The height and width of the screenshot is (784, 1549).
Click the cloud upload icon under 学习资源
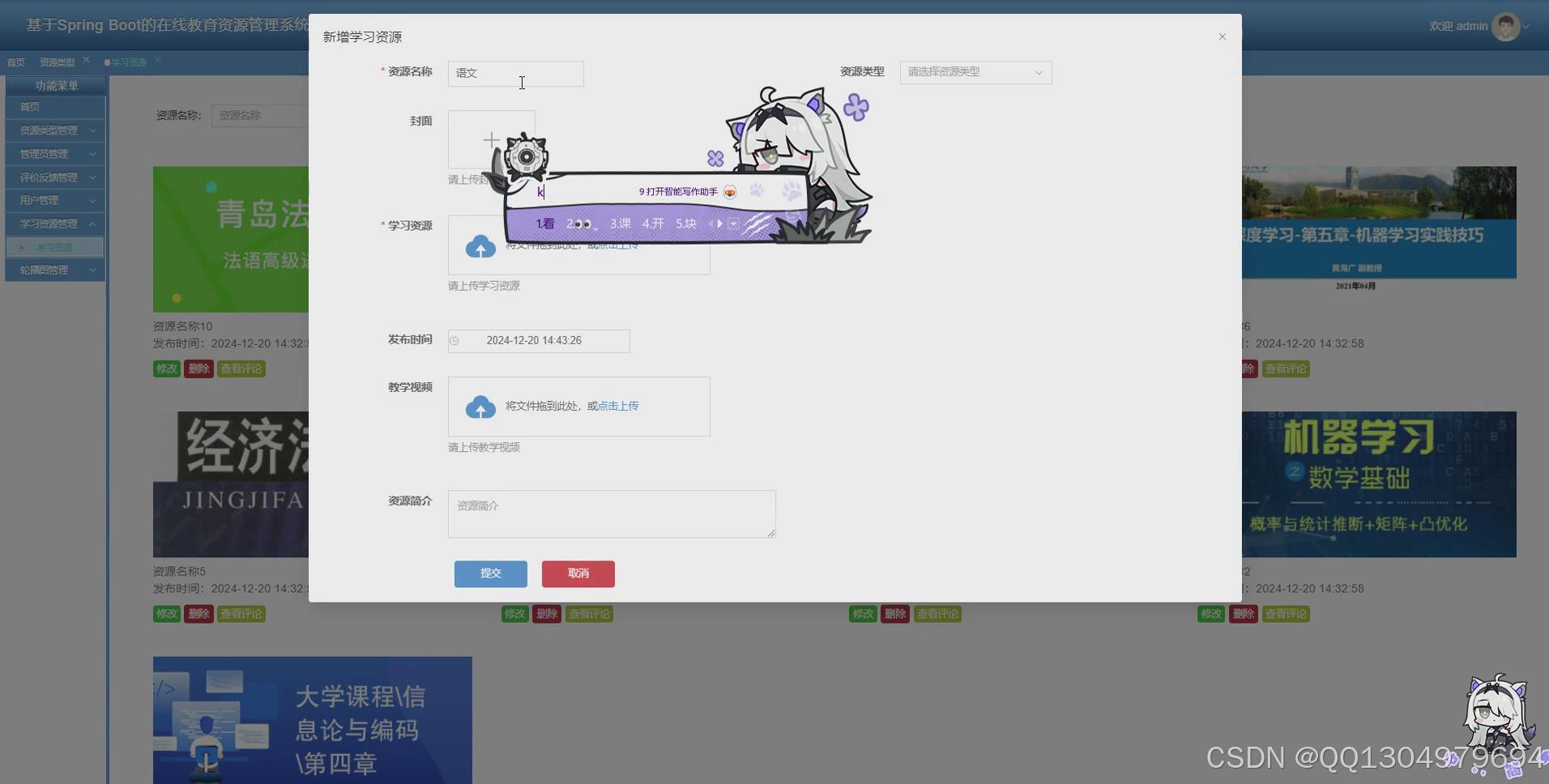[x=480, y=246]
